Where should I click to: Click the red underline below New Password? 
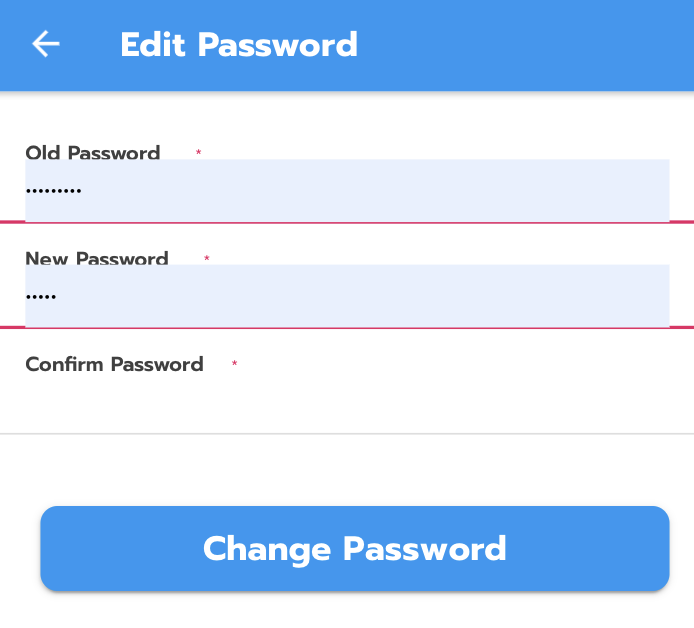point(346,327)
